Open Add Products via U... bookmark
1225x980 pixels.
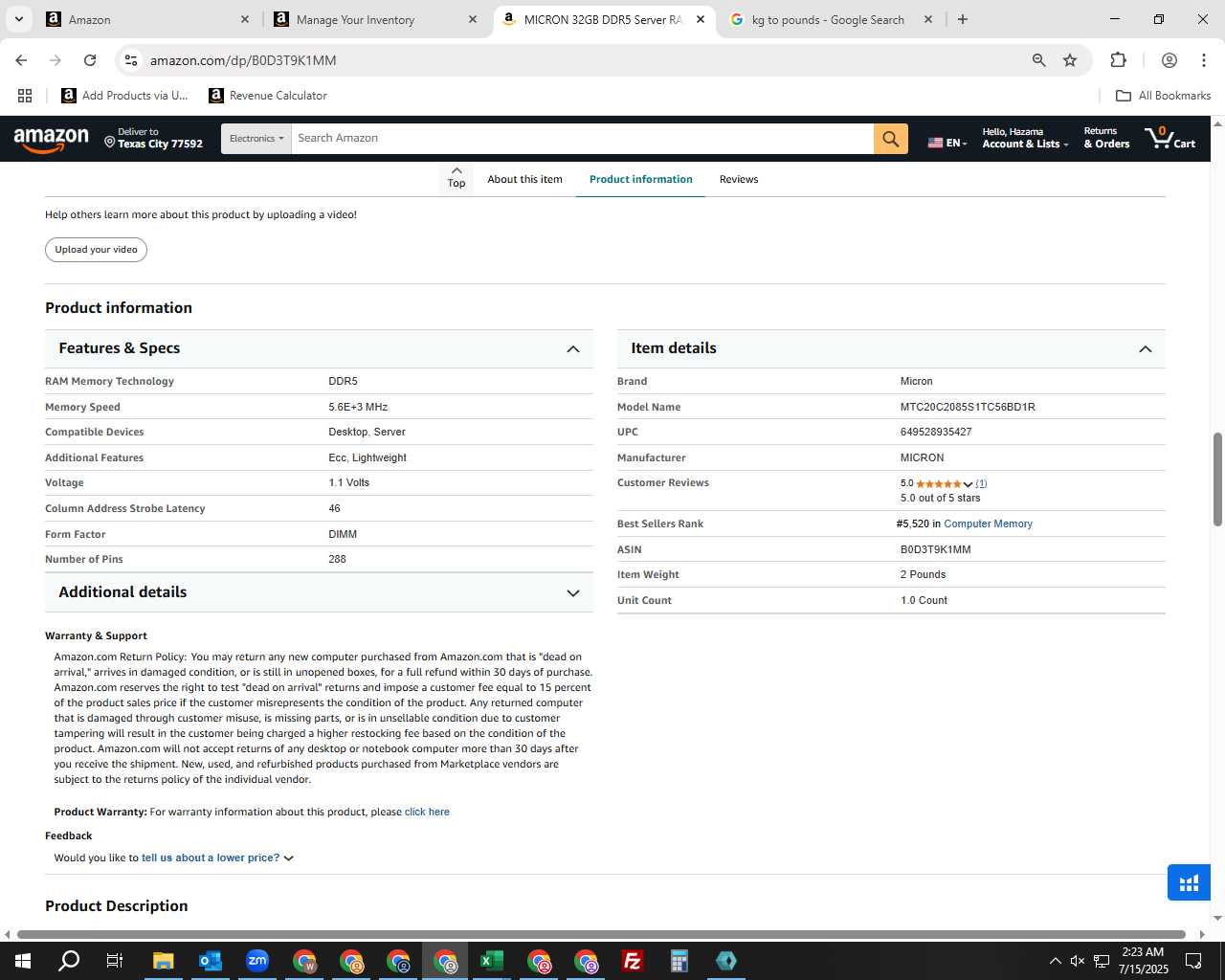click(x=124, y=96)
